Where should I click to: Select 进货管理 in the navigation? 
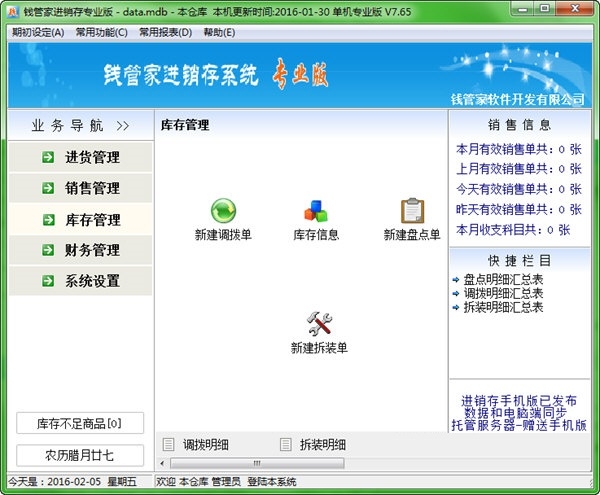[x=81, y=157]
